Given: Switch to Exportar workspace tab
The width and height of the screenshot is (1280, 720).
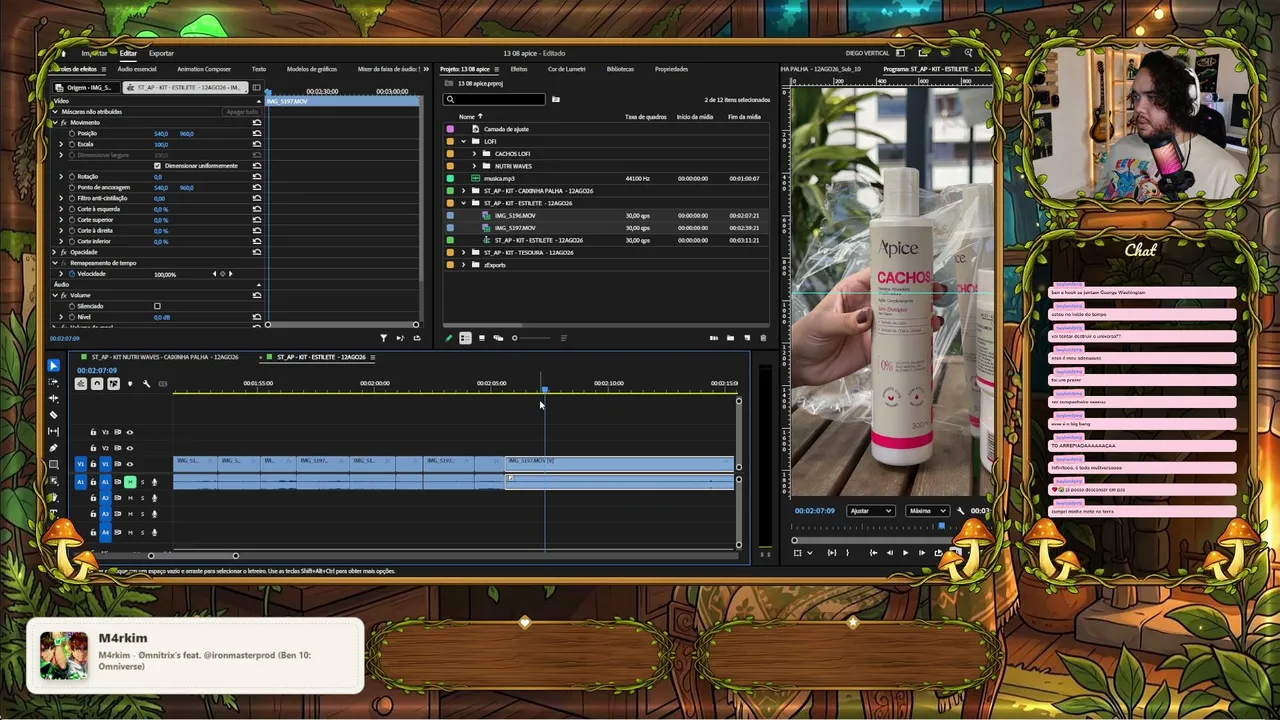Looking at the screenshot, I should coord(161,53).
